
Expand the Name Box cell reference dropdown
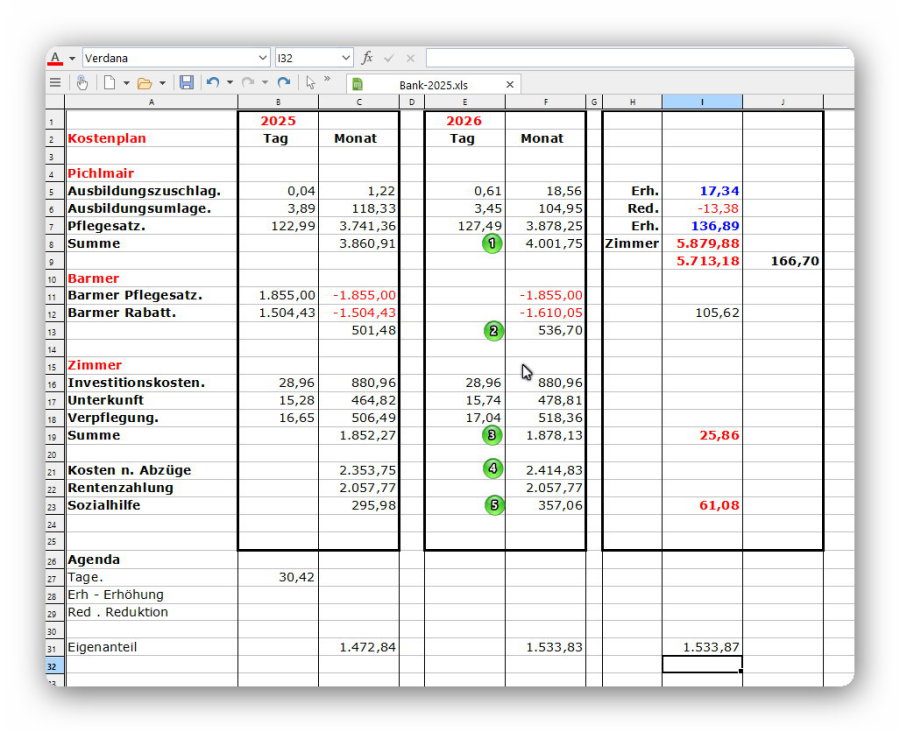(346, 58)
